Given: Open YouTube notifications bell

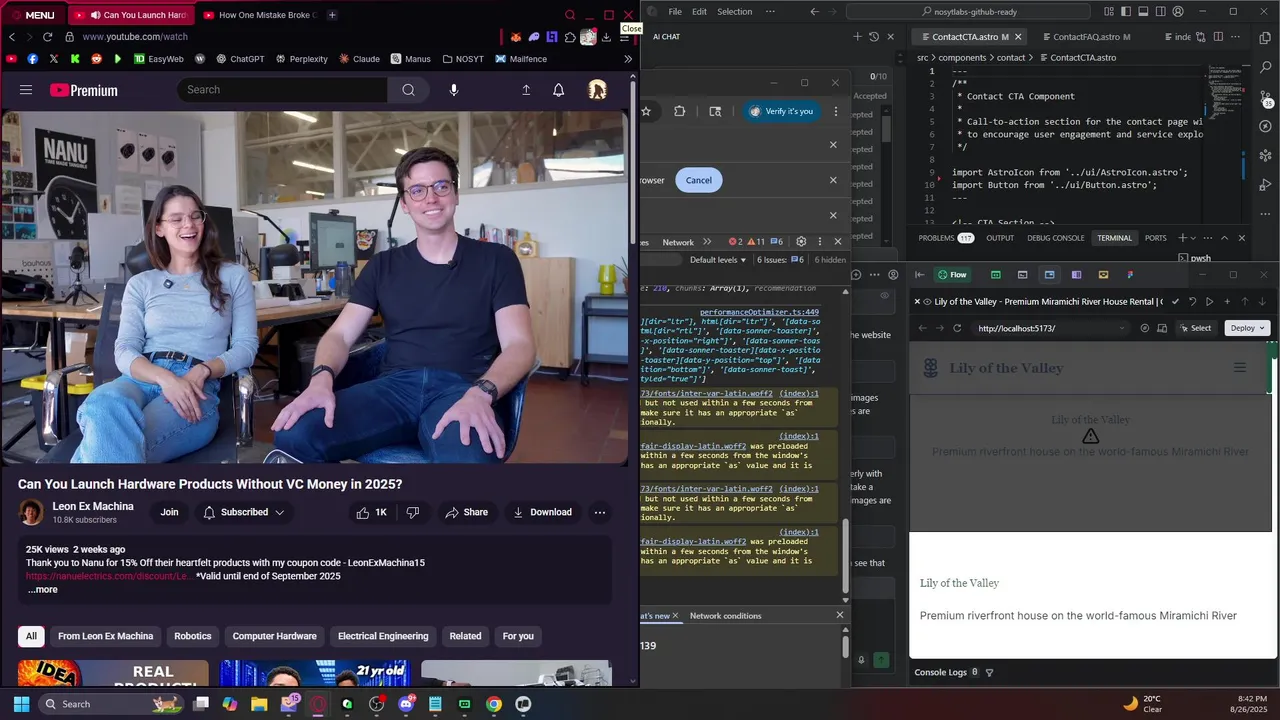Looking at the screenshot, I should click(559, 90).
